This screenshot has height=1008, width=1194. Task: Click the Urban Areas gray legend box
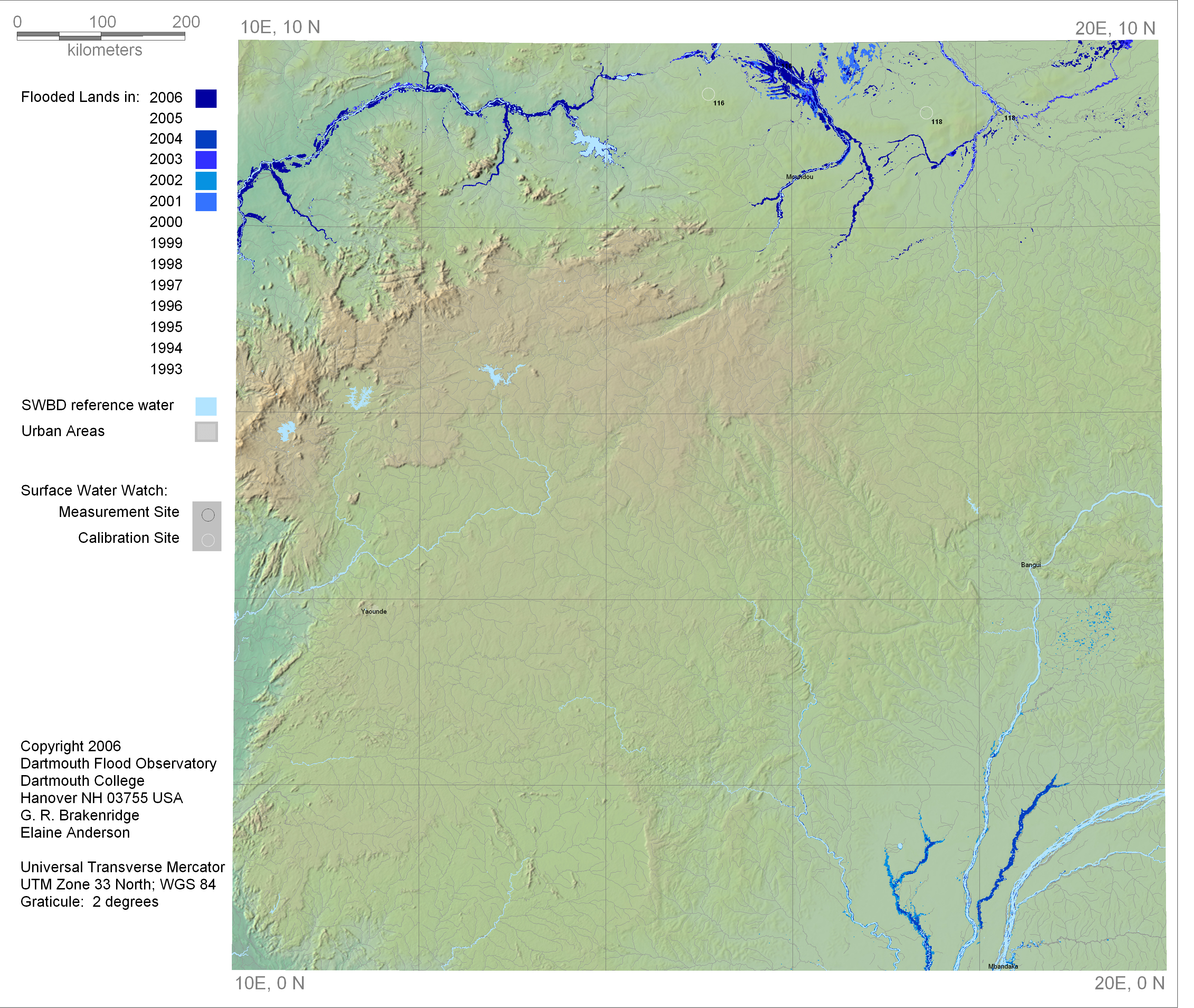206,431
